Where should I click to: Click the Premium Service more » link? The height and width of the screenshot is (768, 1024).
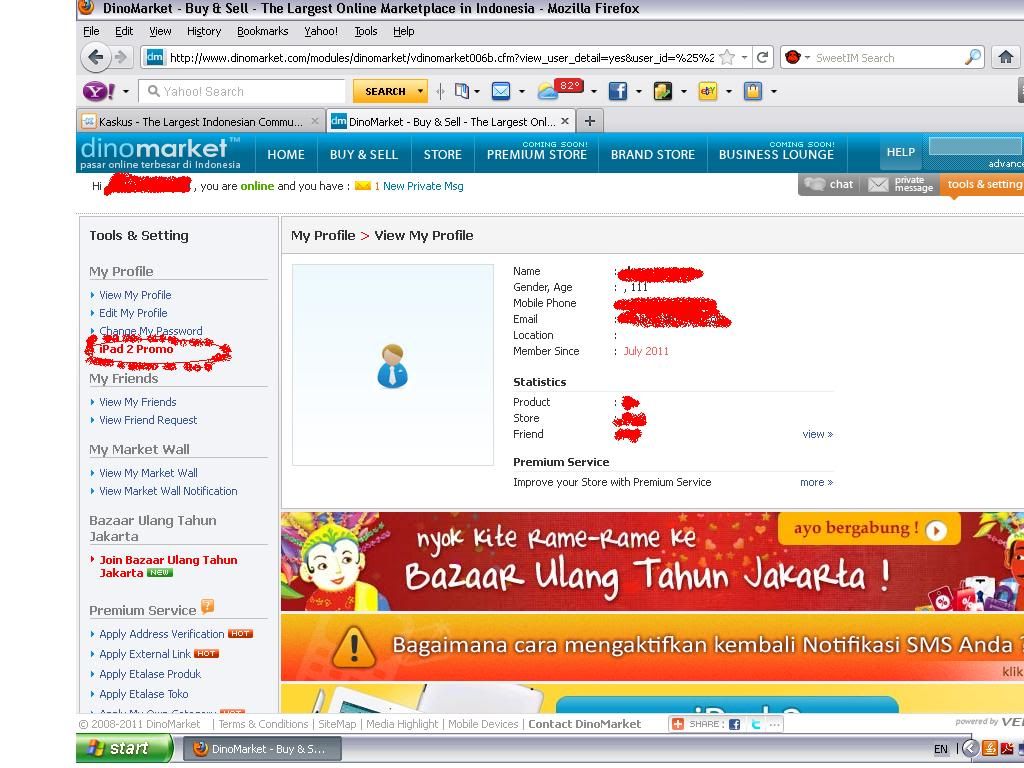click(x=816, y=483)
